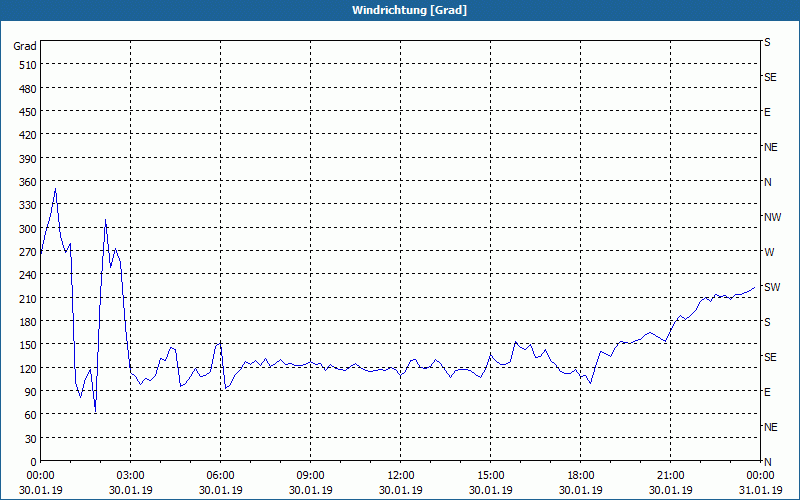
Task: Click the 21:00 time label
Action: [670, 476]
